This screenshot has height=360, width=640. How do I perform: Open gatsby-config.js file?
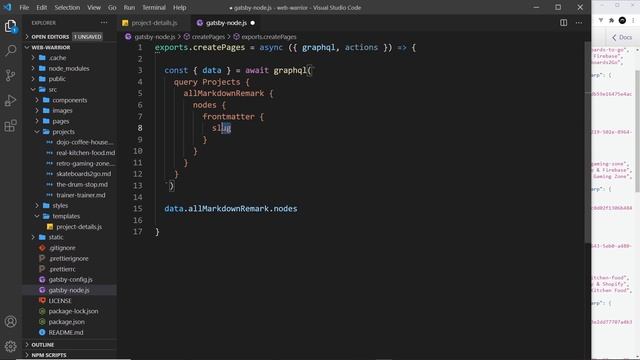(69, 280)
